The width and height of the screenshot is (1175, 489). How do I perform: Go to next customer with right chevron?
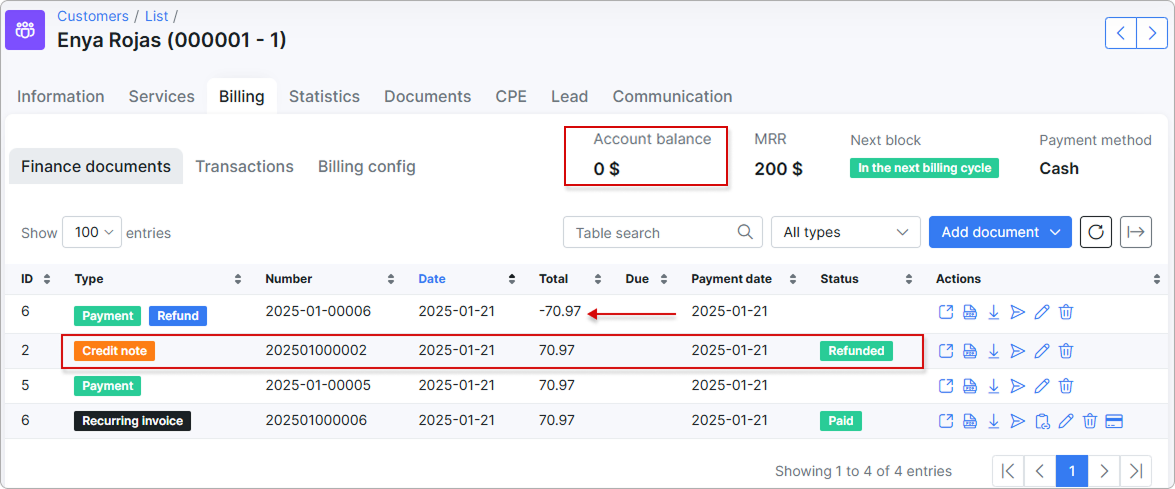click(x=1152, y=33)
